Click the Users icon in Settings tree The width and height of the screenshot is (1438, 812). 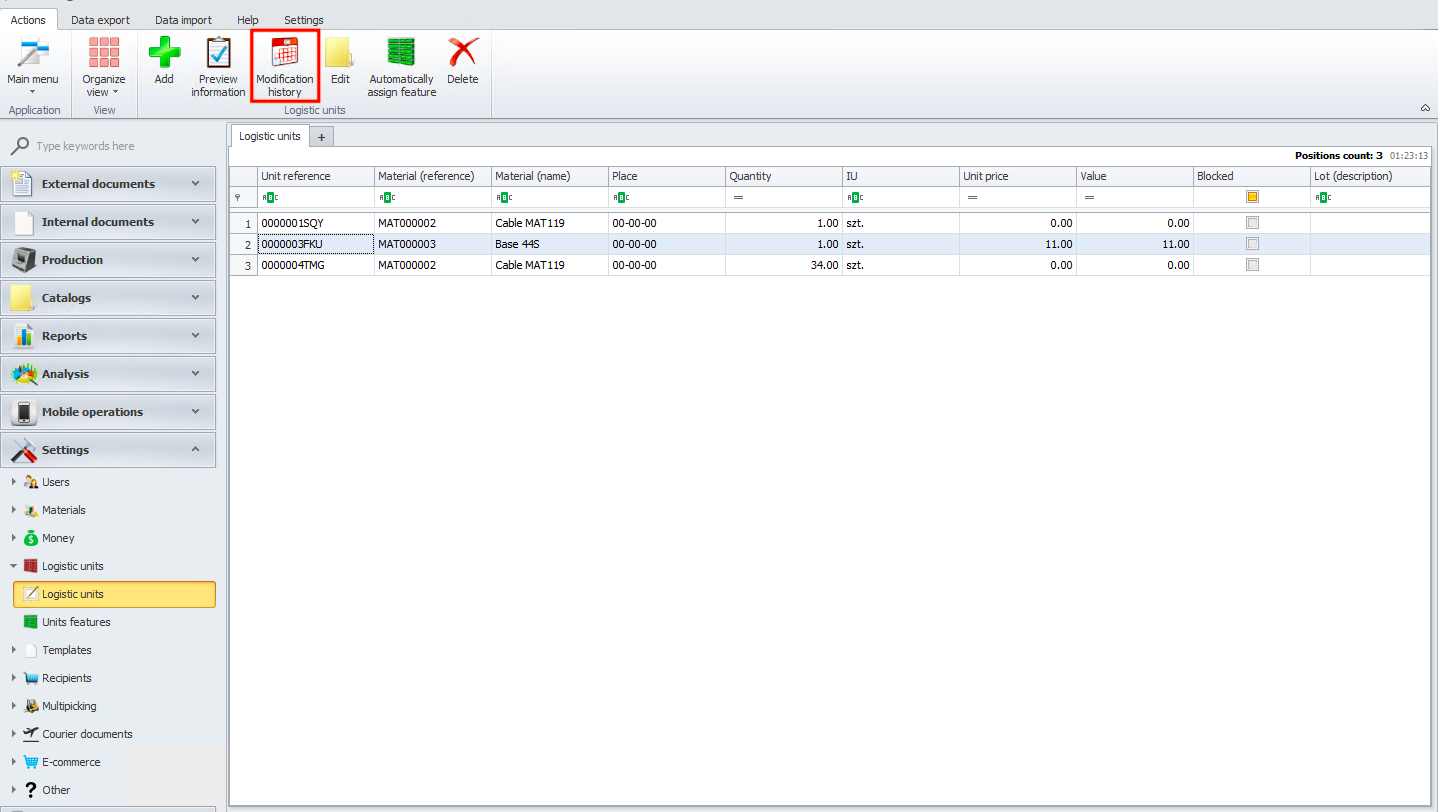point(31,482)
